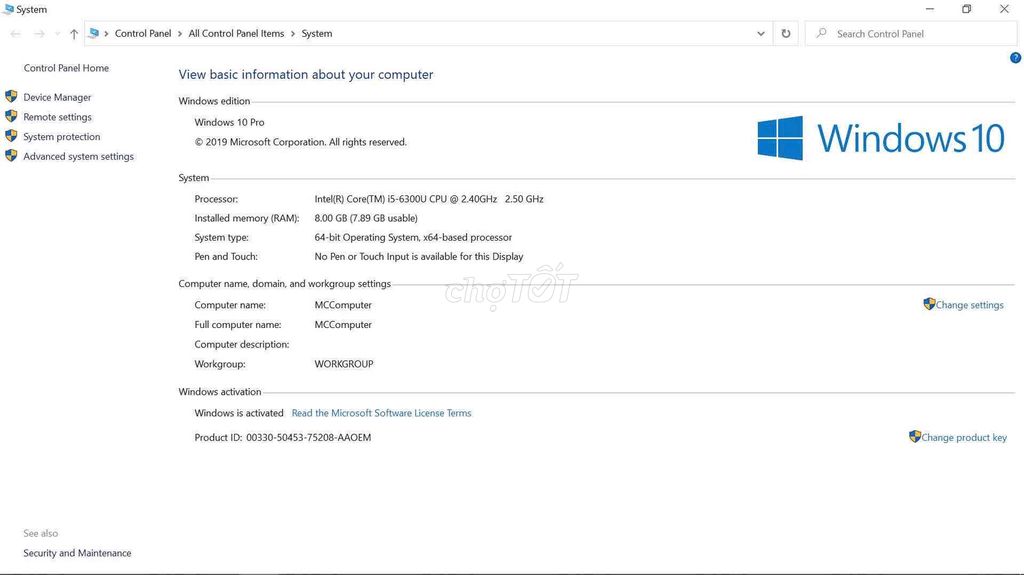
Task: Select Control Panel in the breadcrumb
Action: 143,33
